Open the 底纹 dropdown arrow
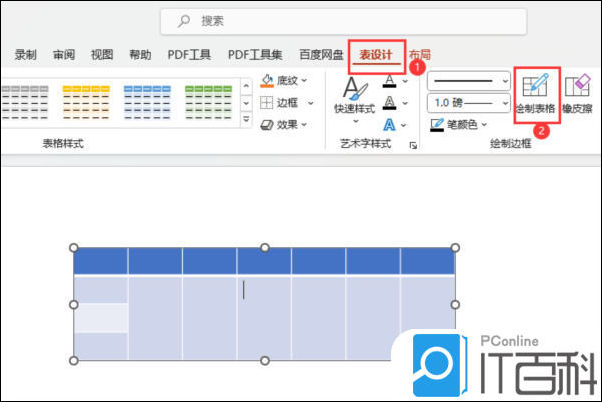 click(304, 81)
